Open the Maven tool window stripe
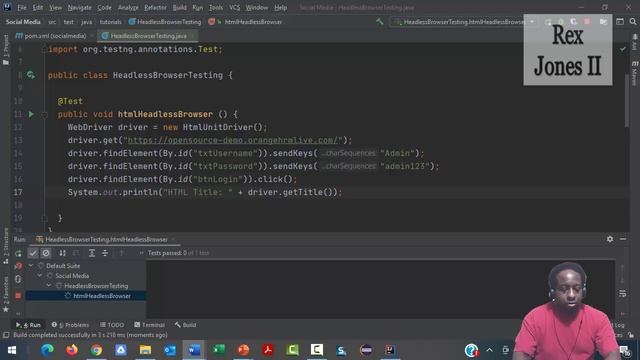 (x=634, y=73)
